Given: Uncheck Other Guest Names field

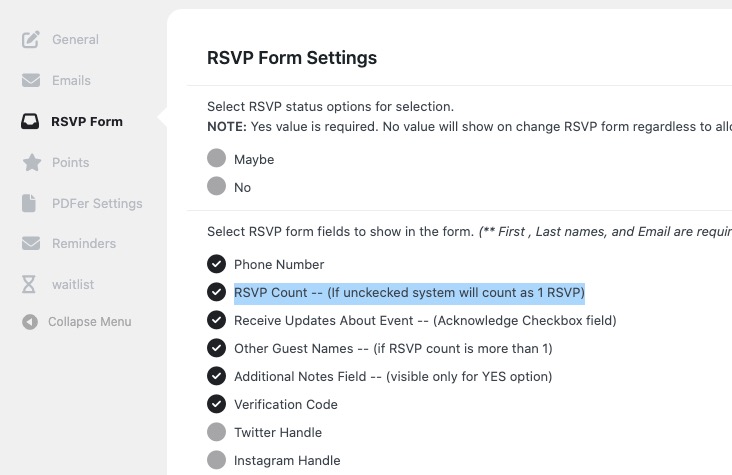Looking at the screenshot, I should 217,348.
